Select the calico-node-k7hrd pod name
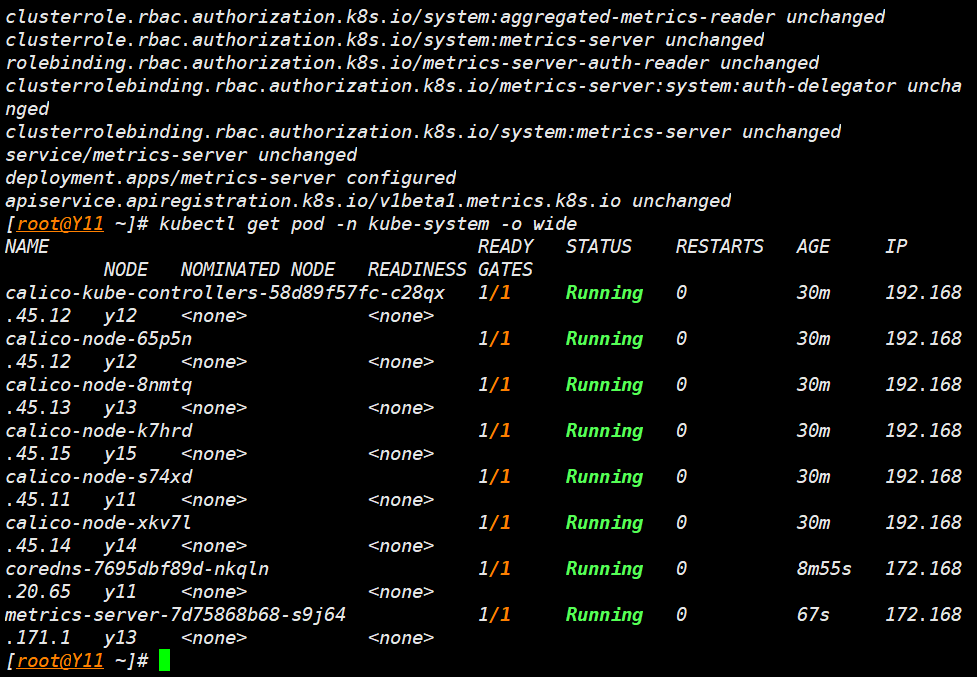The image size is (977, 677). click(99, 431)
